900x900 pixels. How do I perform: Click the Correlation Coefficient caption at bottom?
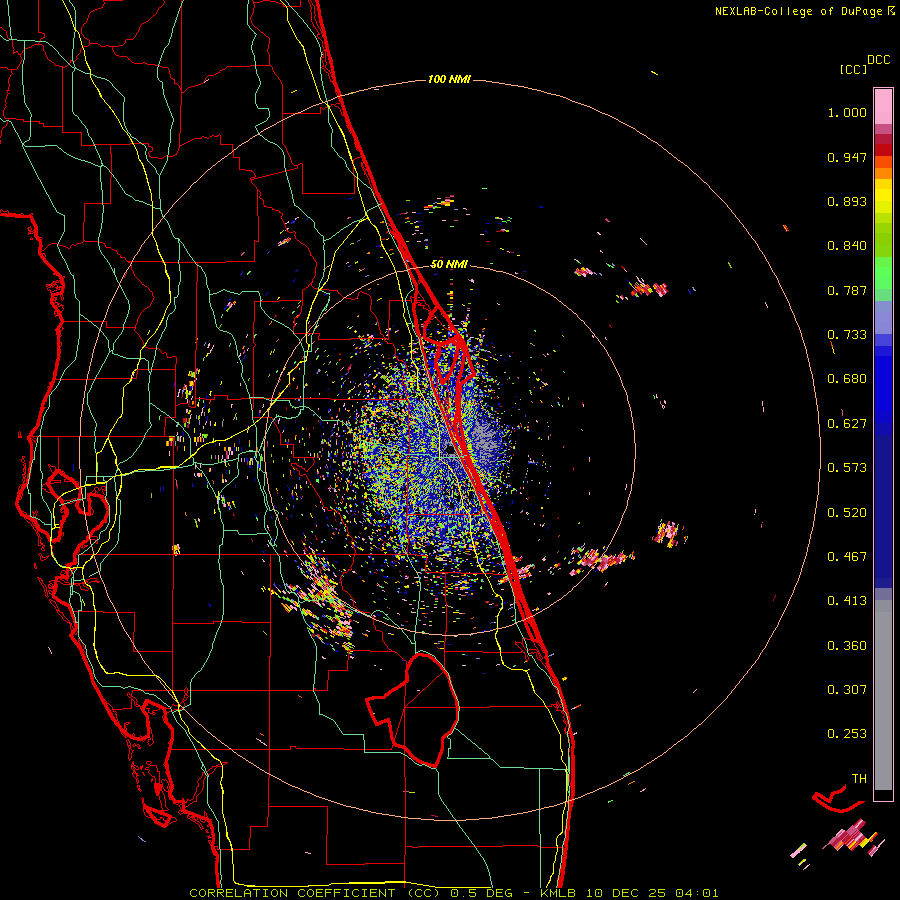tap(453, 893)
